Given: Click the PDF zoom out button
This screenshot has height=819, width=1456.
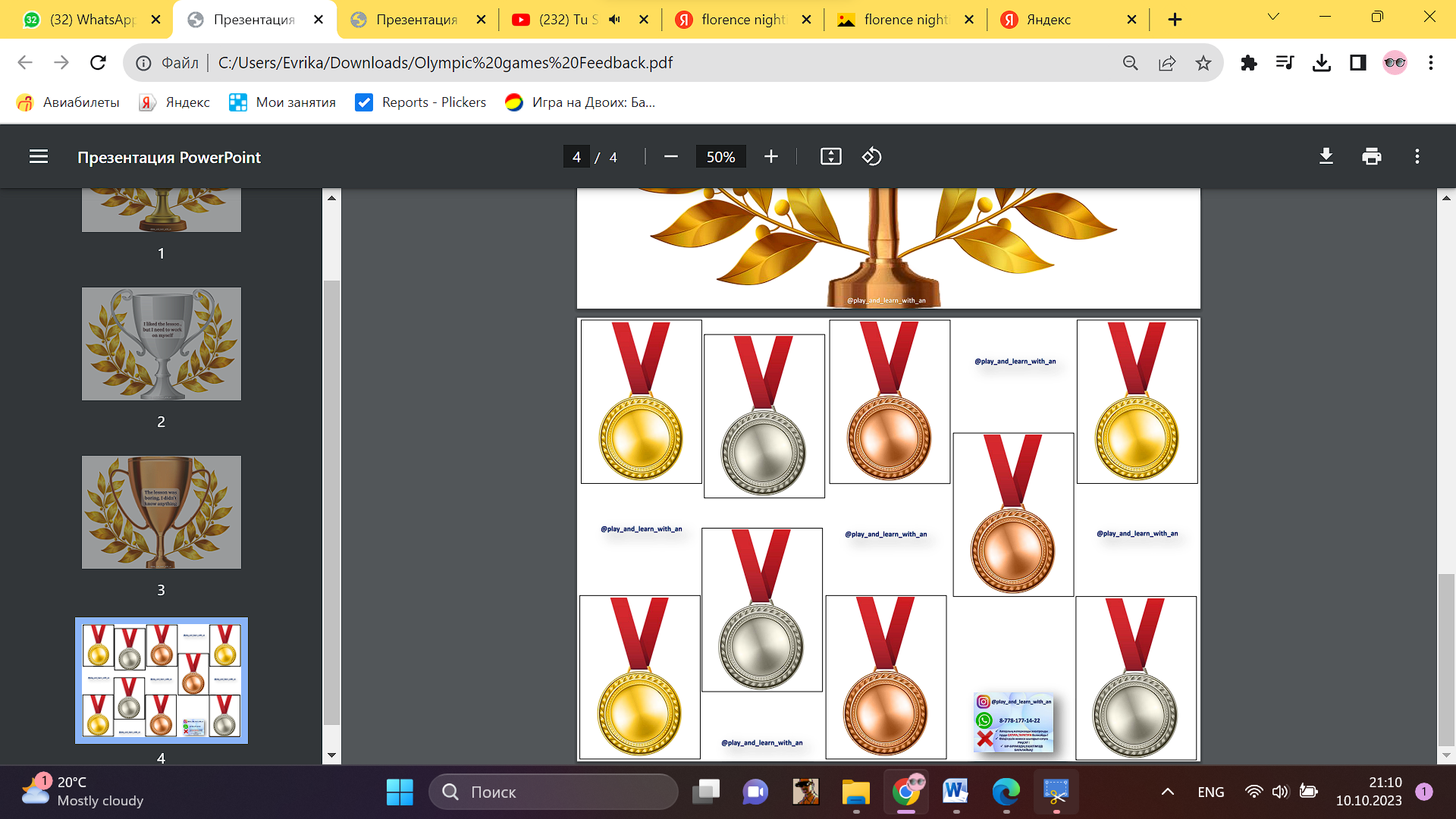Looking at the screenshot, I should pos(670,157).
